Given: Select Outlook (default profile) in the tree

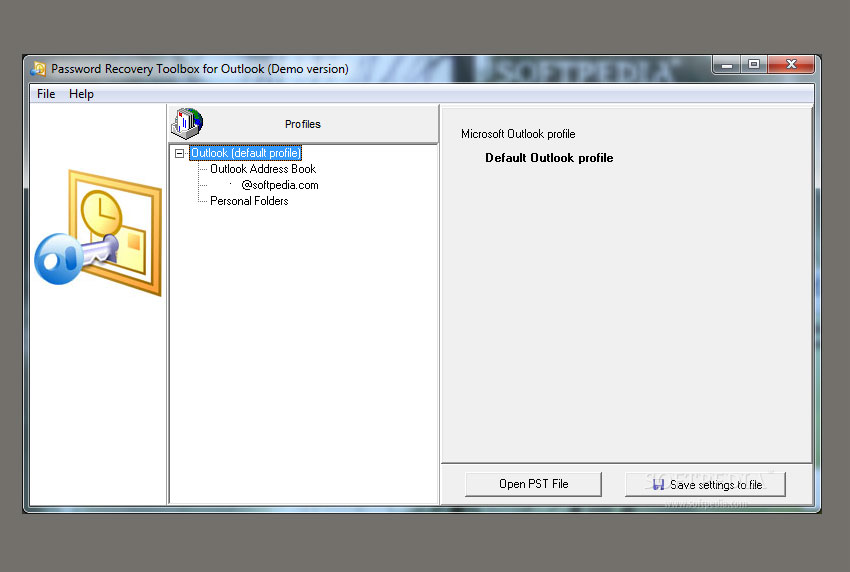Looking at the screenshot, I should tap(246, 153).
